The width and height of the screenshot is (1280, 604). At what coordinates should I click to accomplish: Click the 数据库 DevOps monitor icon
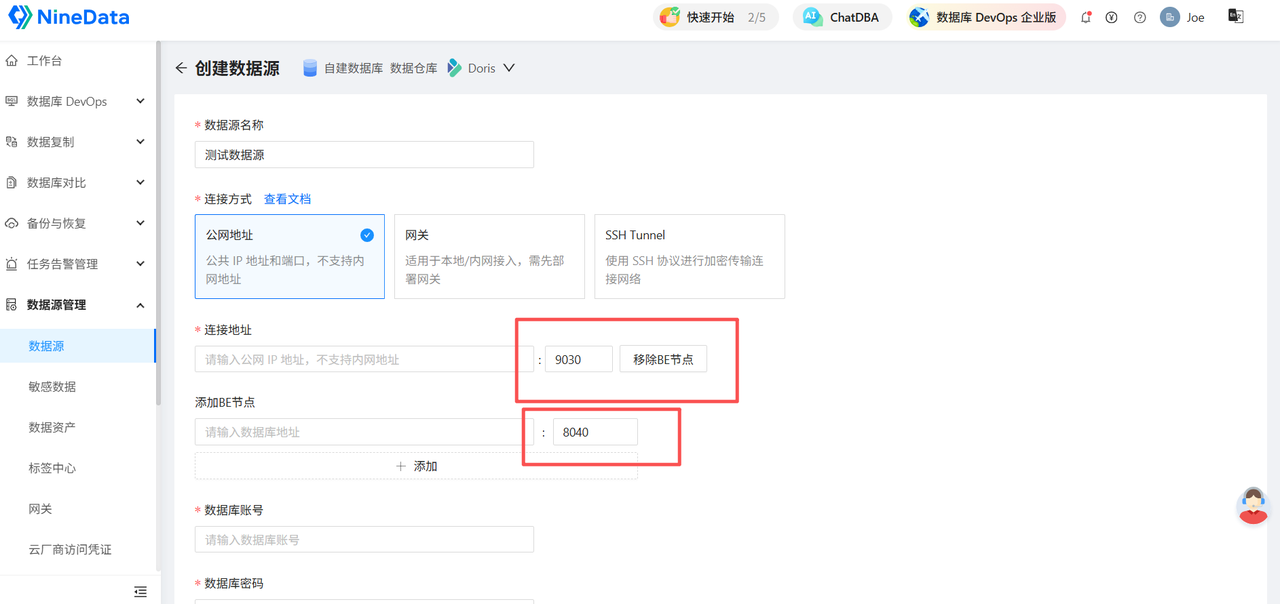12,101
